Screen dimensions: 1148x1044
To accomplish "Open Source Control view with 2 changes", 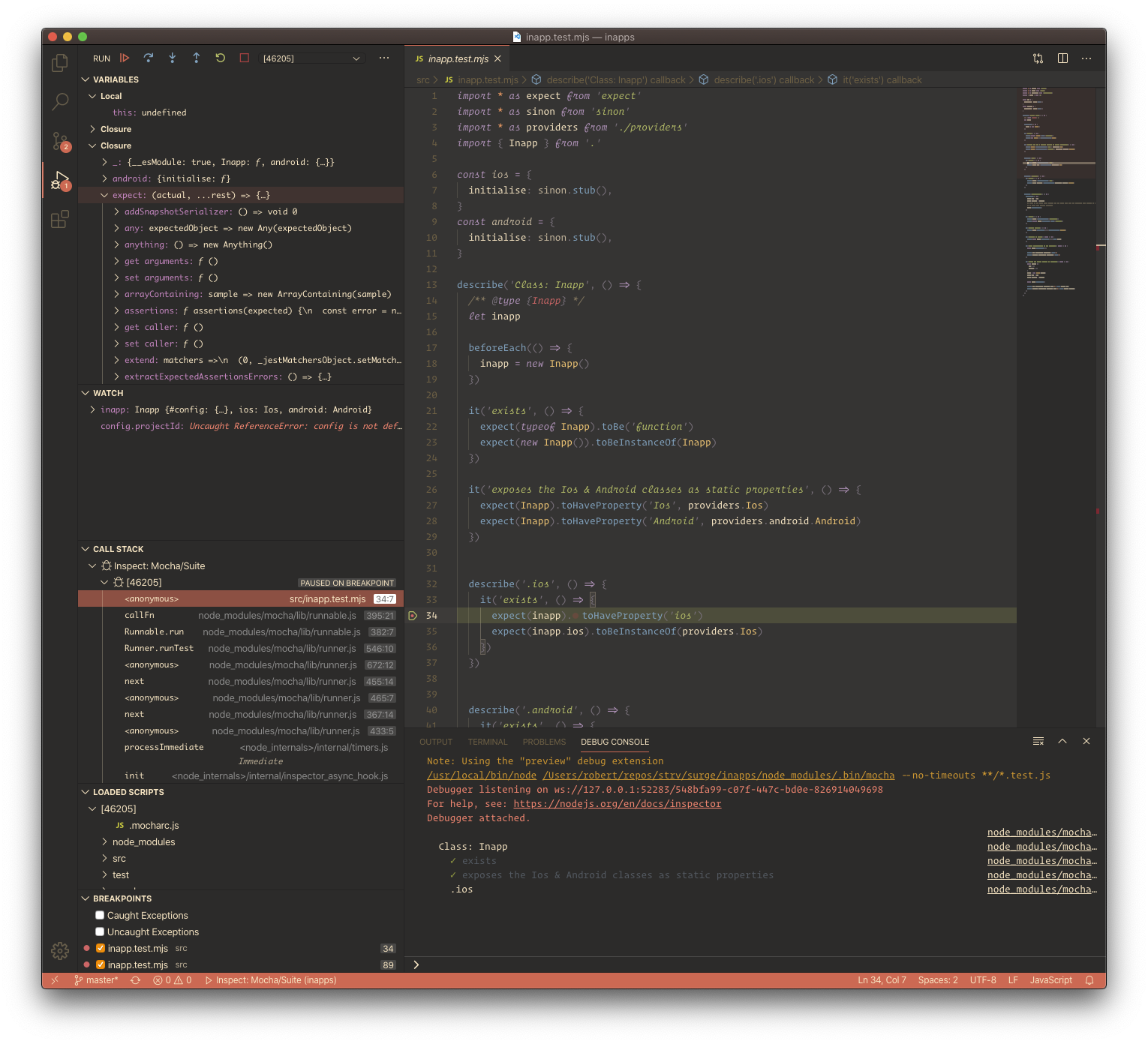I will (x=60, y=141).
